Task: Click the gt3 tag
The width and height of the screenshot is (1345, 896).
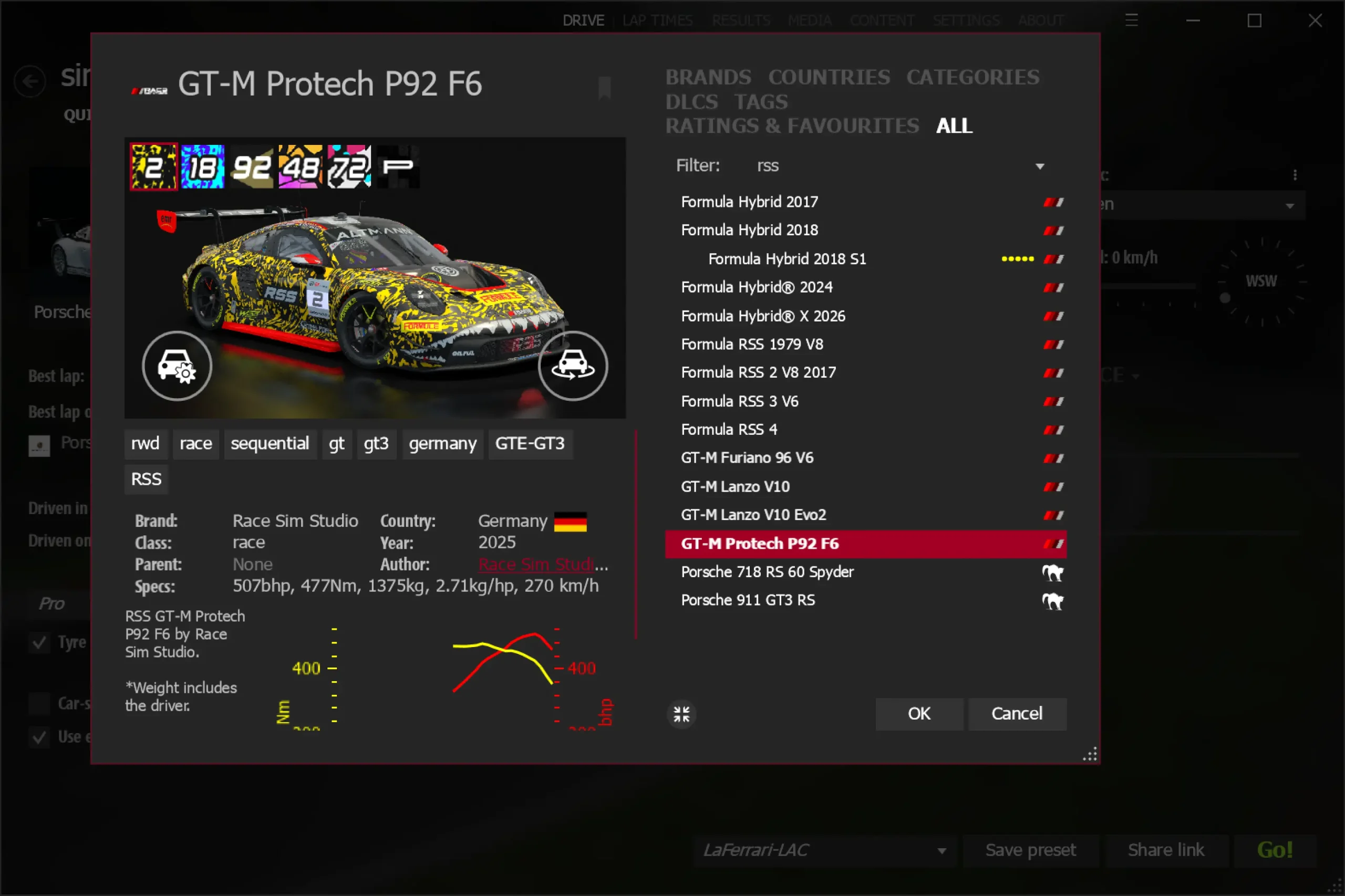Action: pyautogui.click(x=376, y=443)
